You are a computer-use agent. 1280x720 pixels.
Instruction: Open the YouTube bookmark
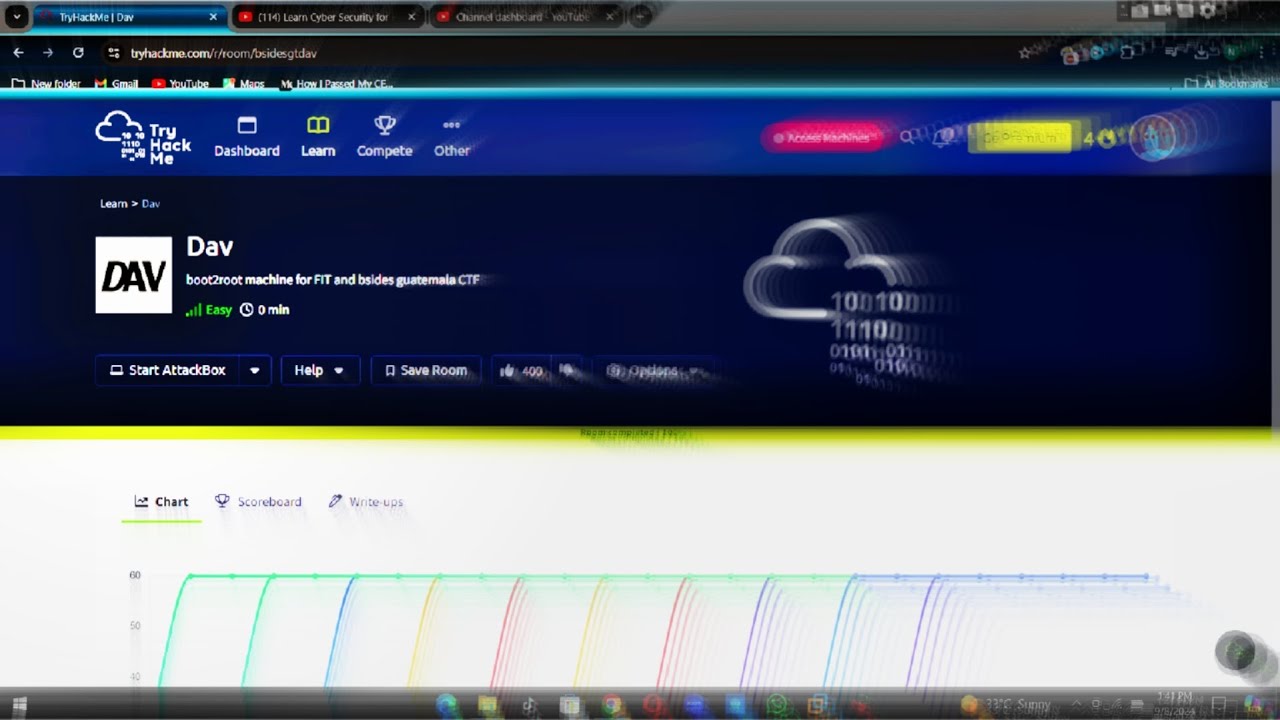[x=180, y=84]
